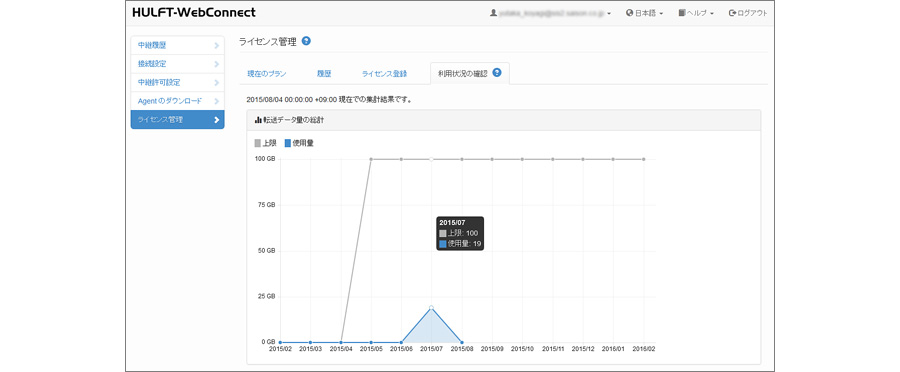Click the logout arrow icon
This screenshot has width=900, height=372.
732,13
